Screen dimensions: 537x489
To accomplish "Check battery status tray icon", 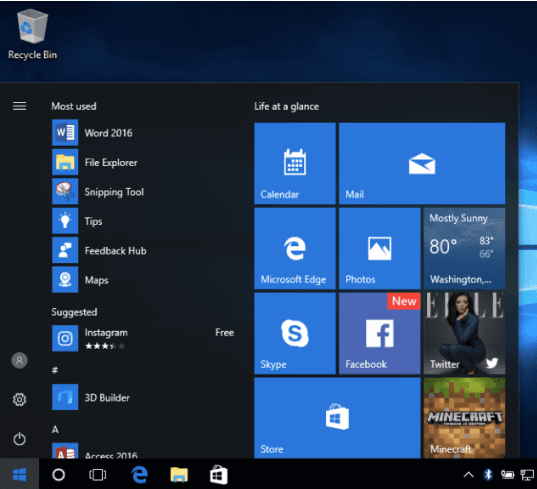I will tap(507, 475).
